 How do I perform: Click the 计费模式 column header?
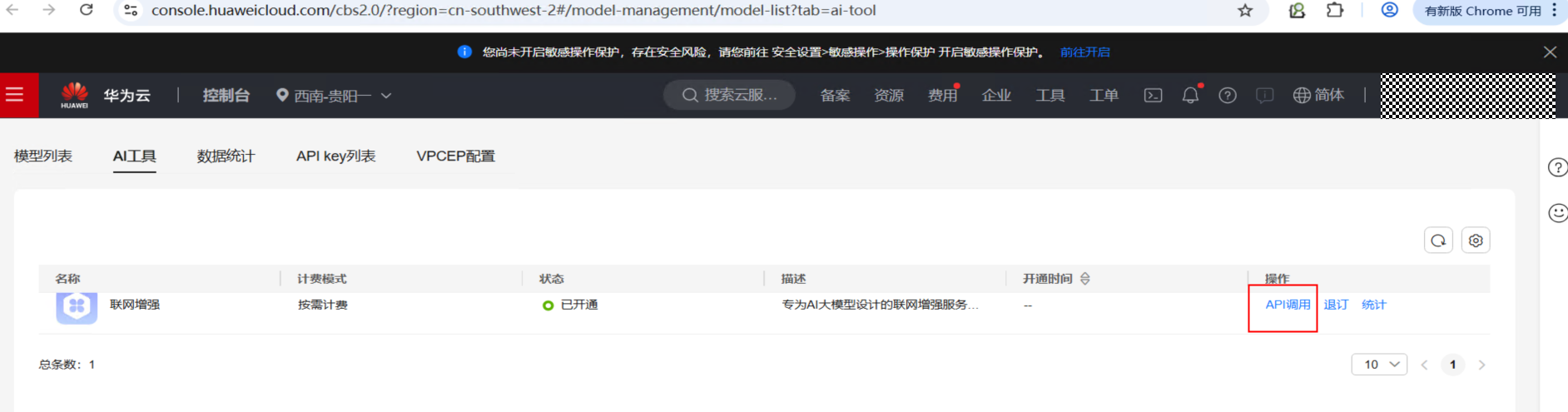322,279
